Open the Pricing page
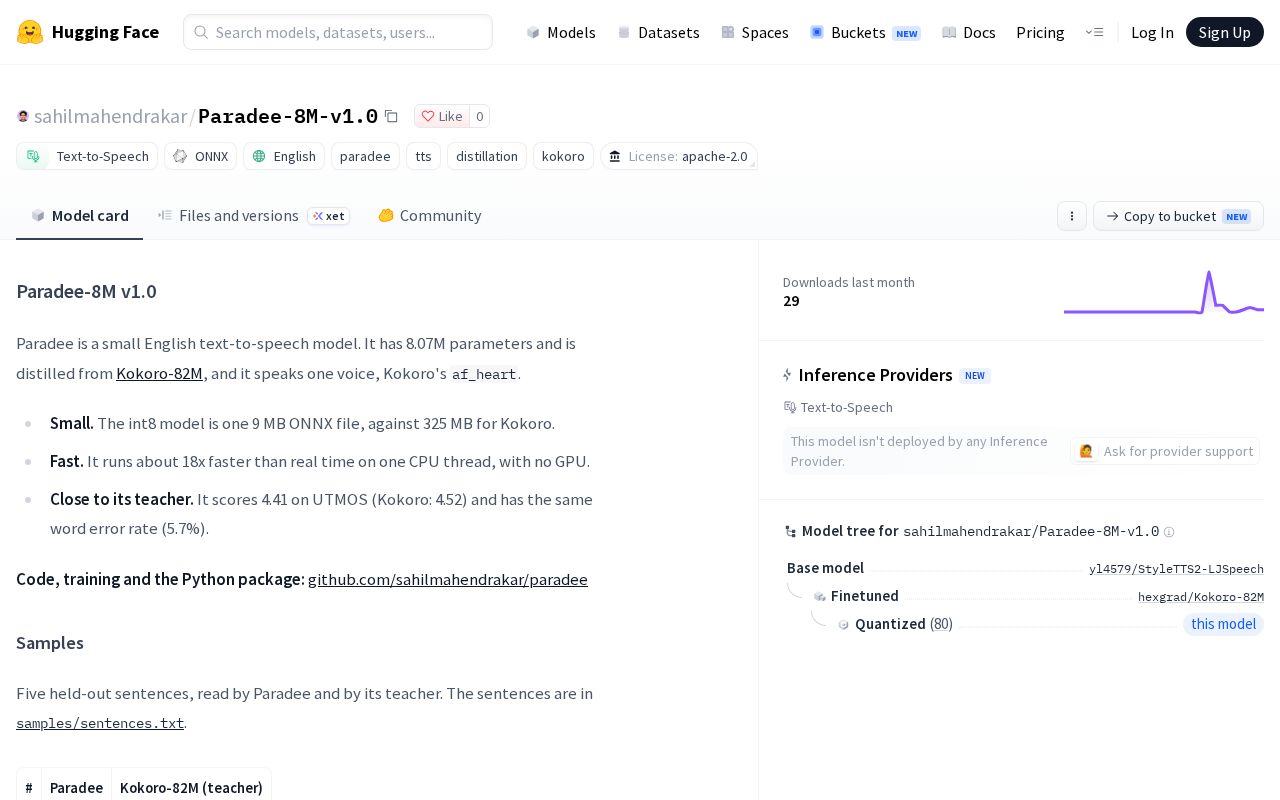The image size is (1280, 800). tap(1040, 32)
